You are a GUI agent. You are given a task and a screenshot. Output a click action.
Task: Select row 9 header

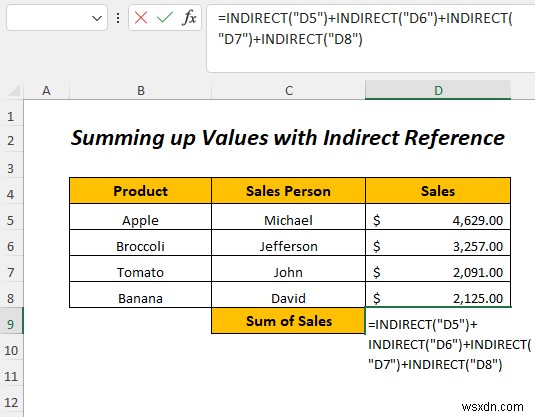11,324
